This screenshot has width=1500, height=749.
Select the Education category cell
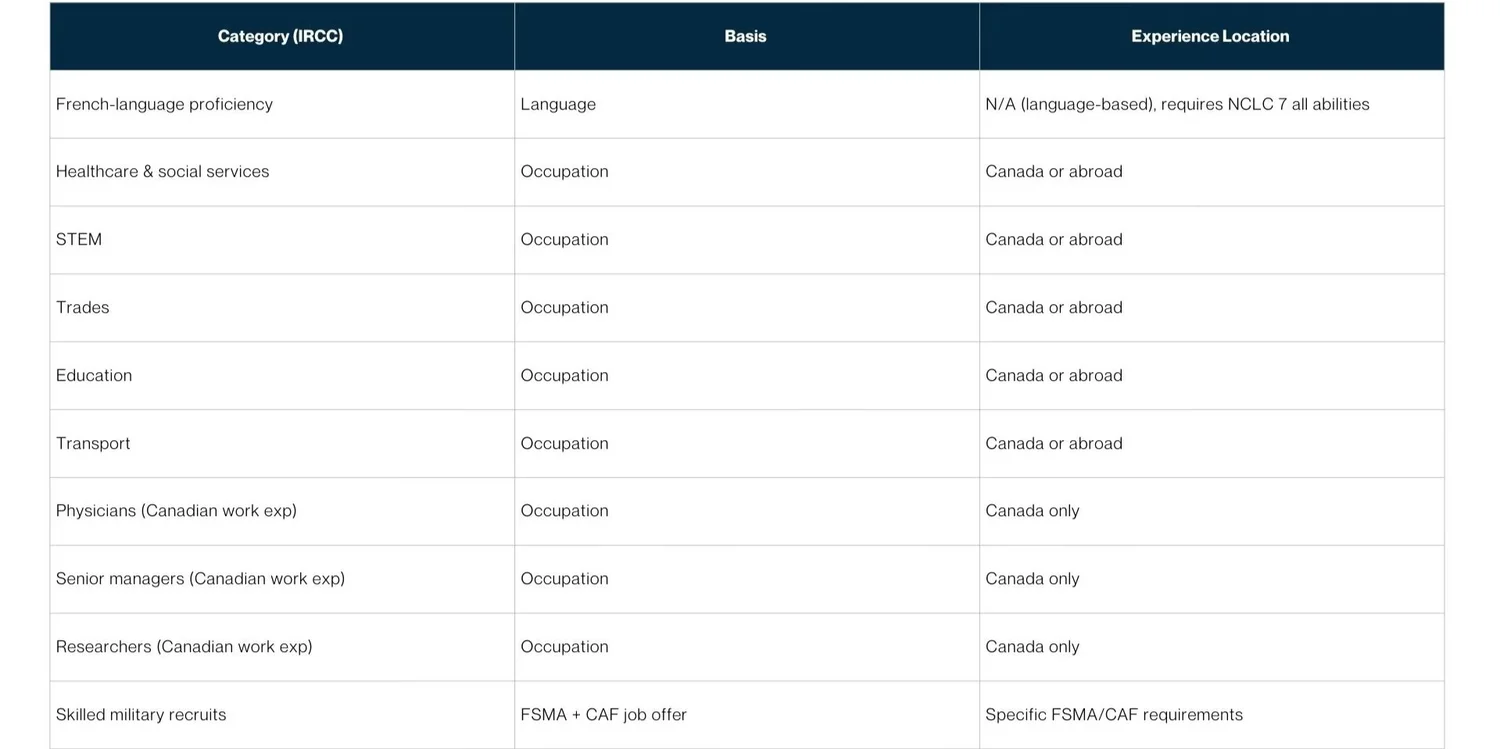pos(281,376)
